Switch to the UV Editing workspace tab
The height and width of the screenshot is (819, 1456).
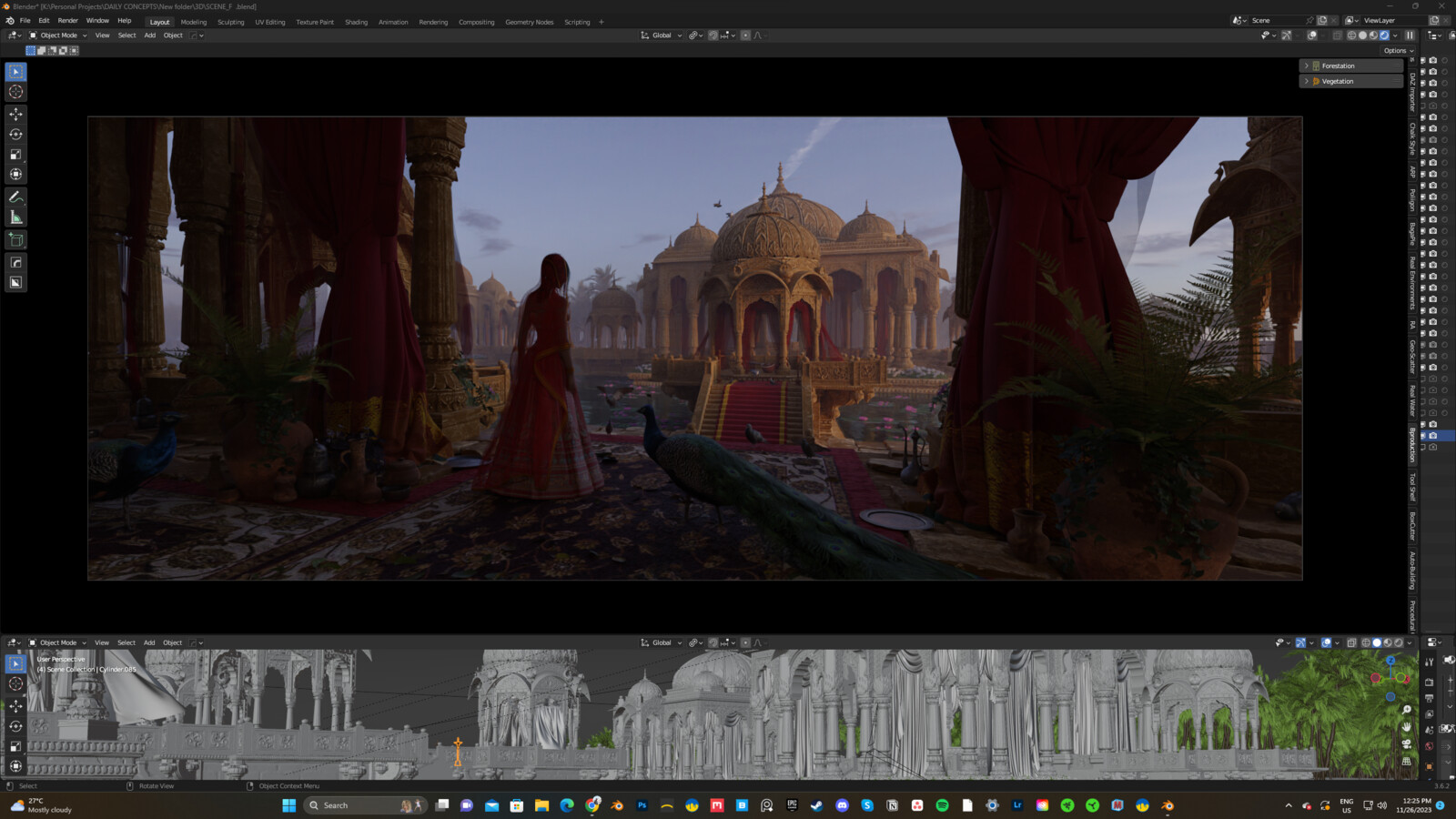[270, 22]
